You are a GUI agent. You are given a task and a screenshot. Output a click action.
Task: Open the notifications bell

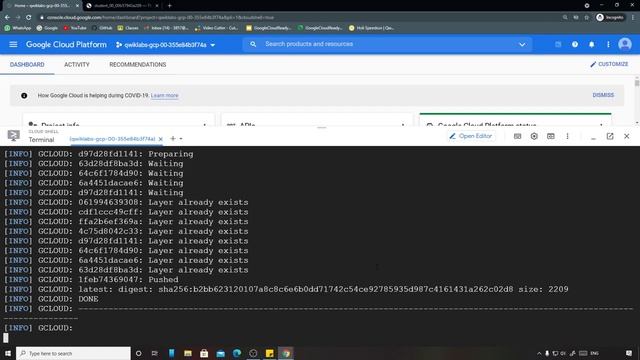[591, 44]
